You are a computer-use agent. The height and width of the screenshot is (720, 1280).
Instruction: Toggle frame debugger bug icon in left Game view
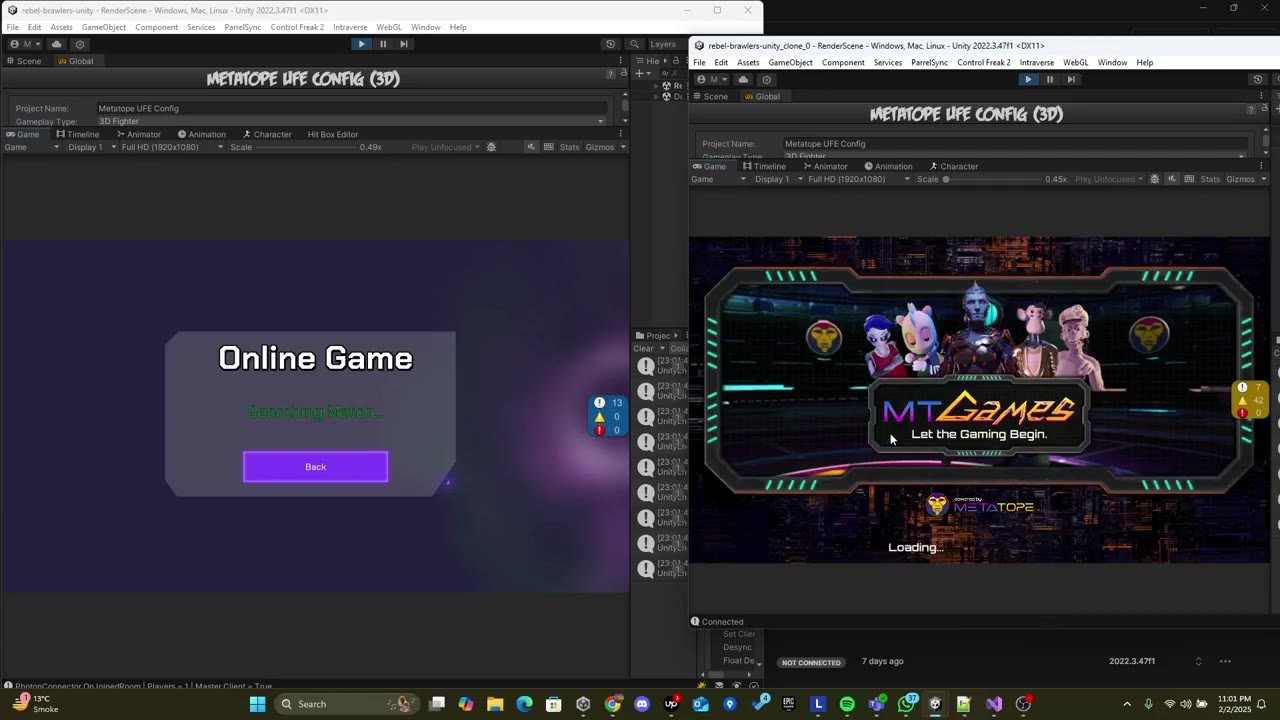tap(491, 147)
